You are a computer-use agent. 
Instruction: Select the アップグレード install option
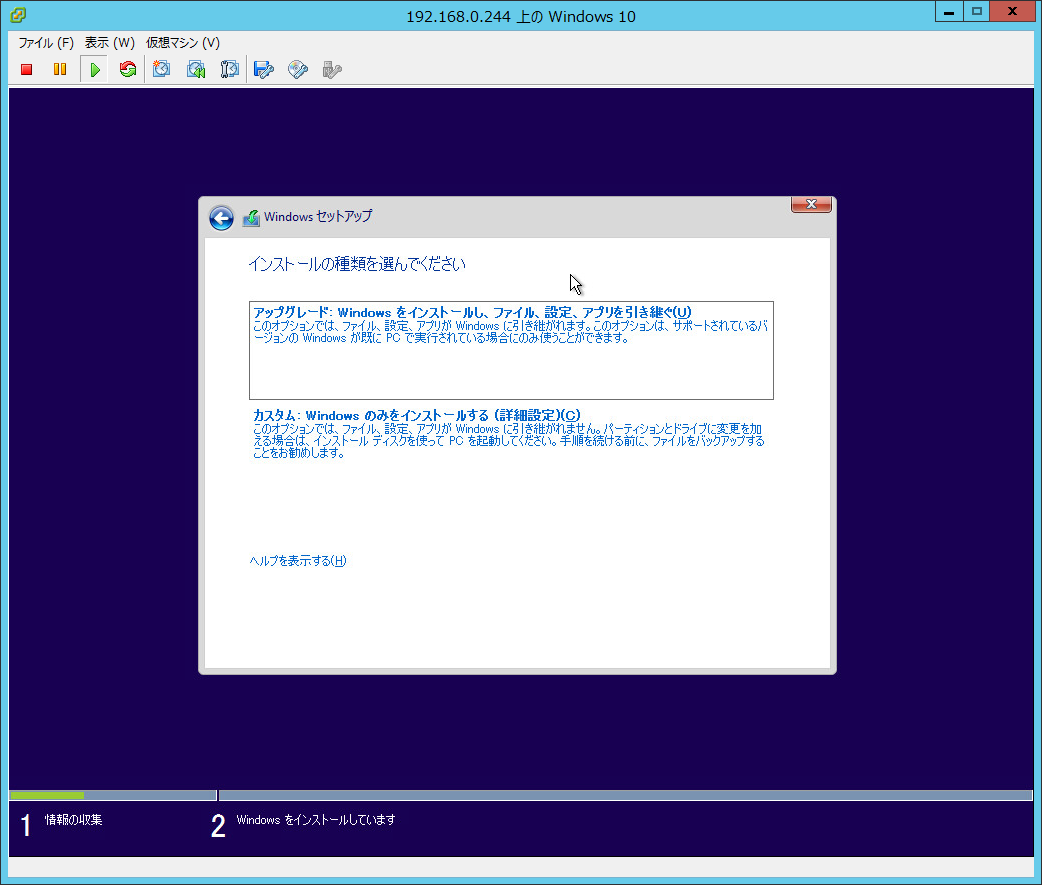[x=511, y=350]
